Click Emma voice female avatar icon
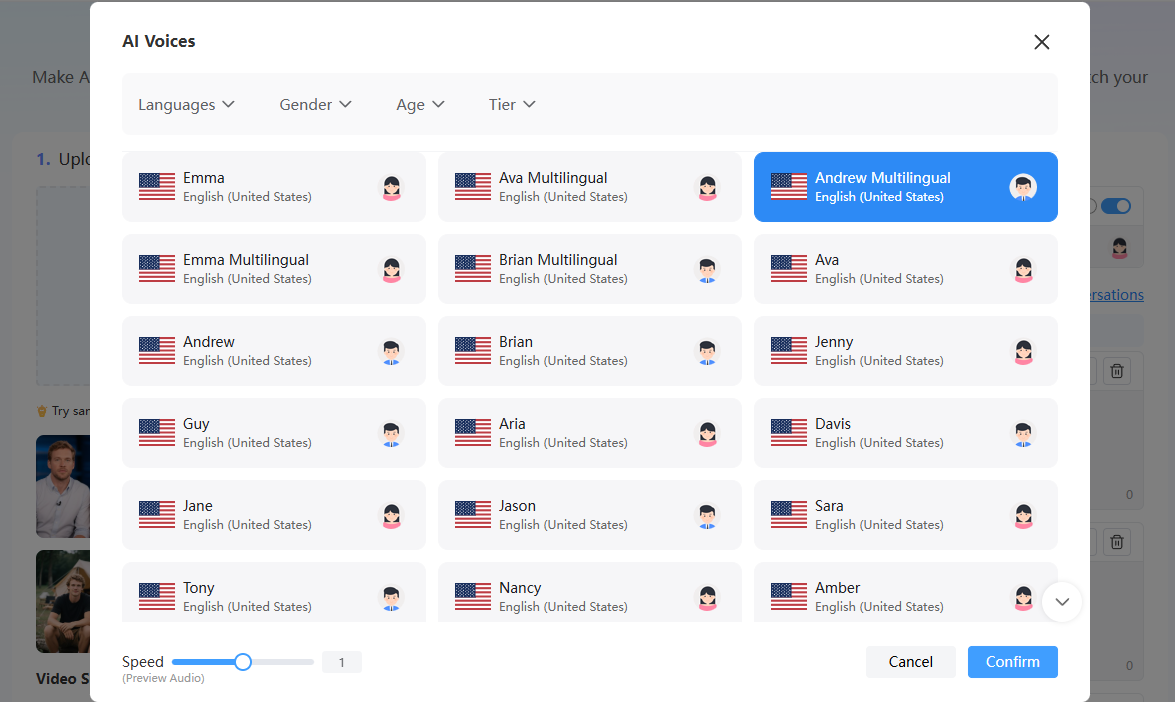 (391, 187)
